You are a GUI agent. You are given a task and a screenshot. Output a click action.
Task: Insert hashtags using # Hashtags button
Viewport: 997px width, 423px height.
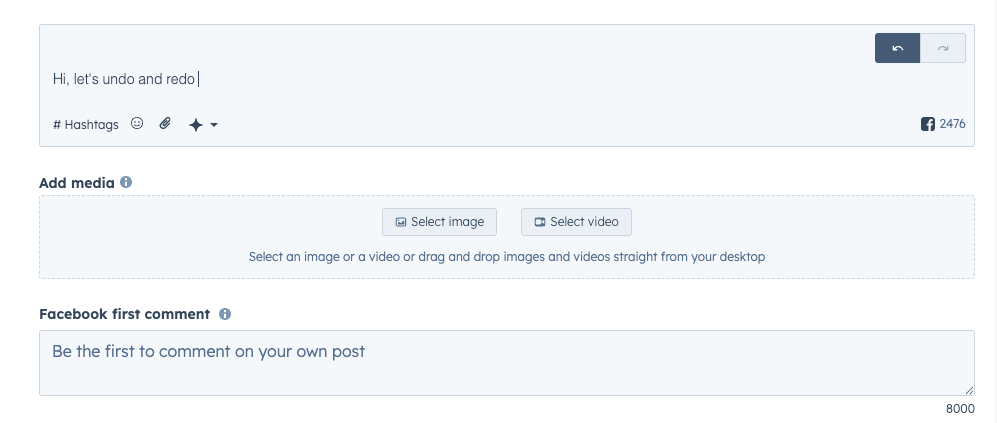[x=86, y=125]
